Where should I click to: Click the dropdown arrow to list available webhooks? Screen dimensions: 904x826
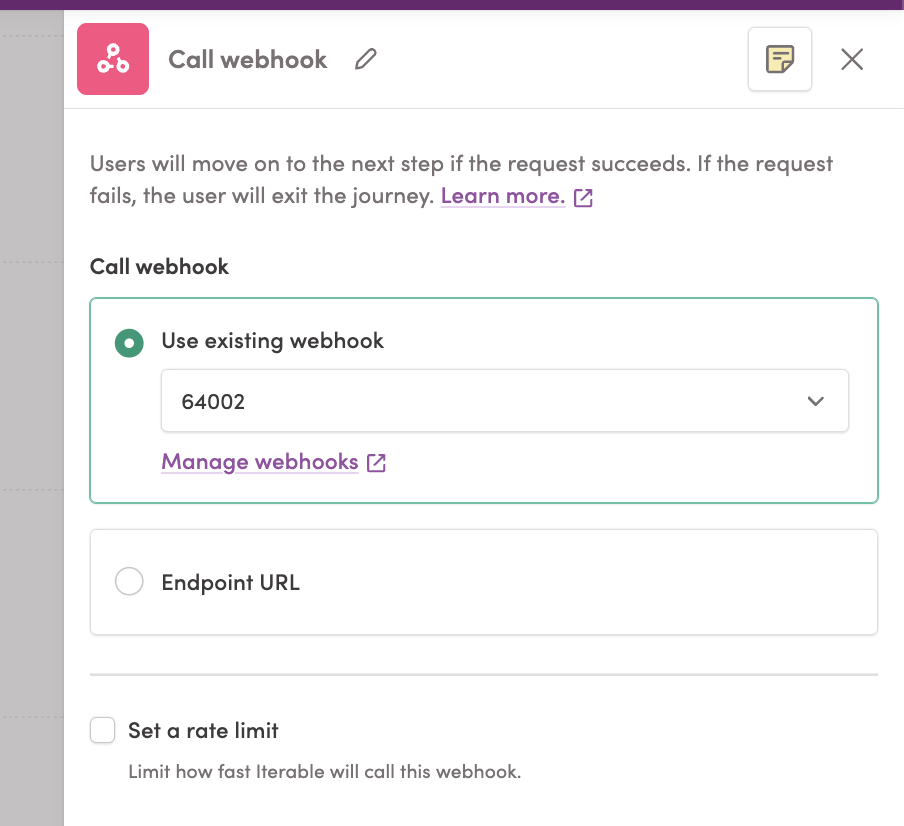point(815,400)
